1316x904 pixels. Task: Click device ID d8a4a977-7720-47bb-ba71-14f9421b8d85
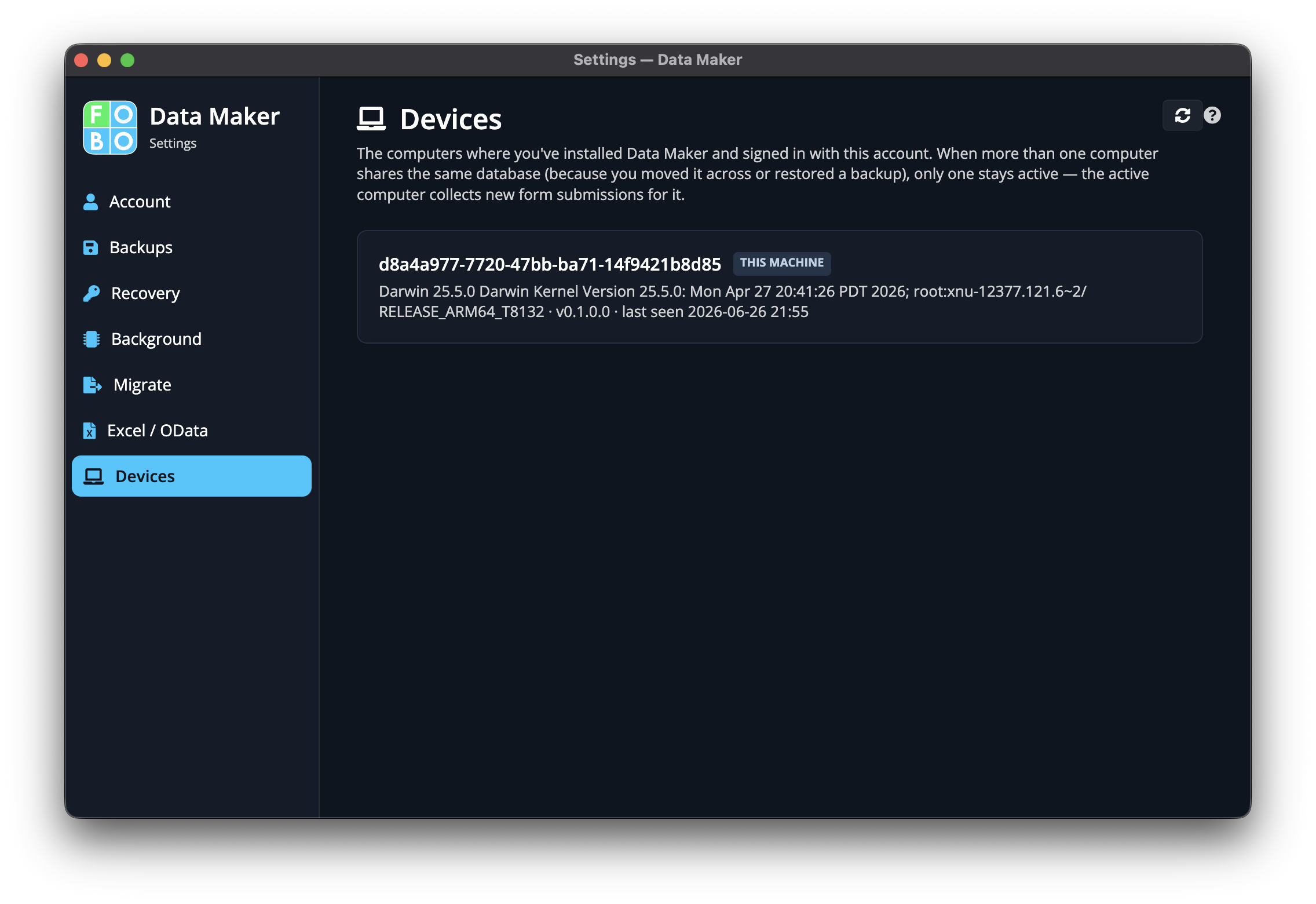[x=550, y=264]
